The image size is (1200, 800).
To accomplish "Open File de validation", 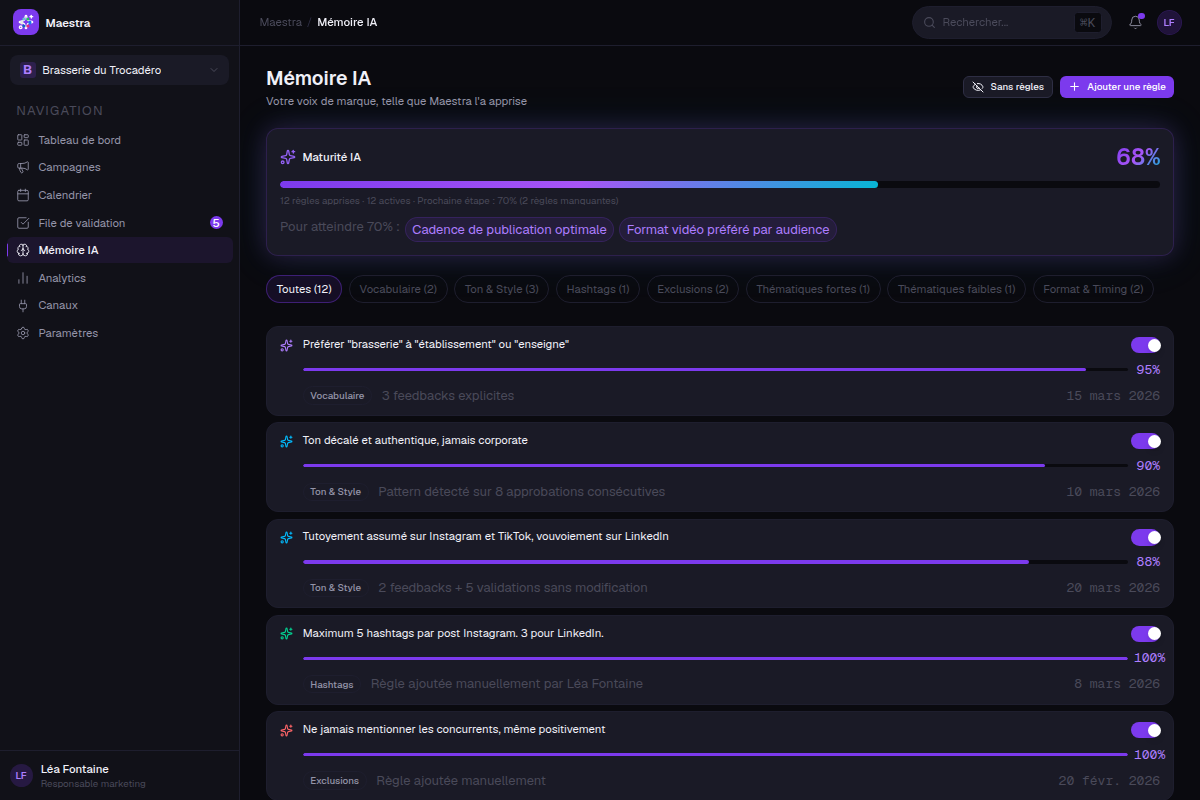I will click(120, 223).
